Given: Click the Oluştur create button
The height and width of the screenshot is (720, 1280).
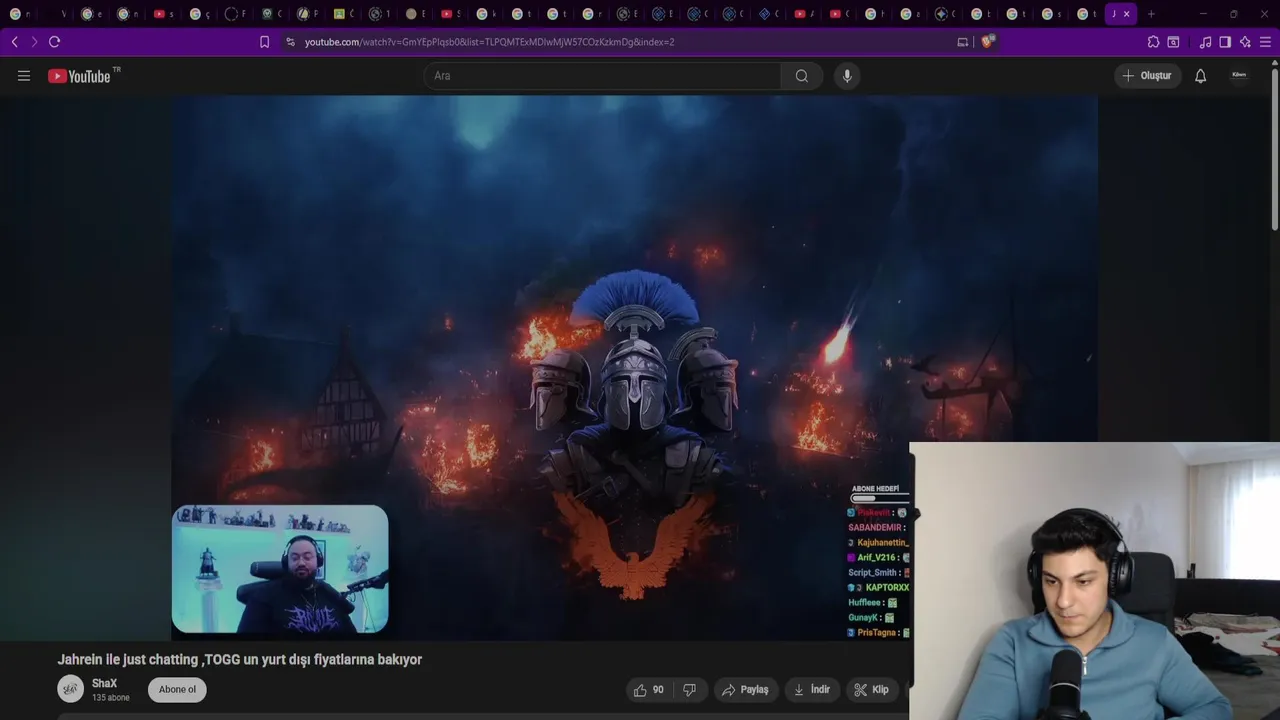Looking at the screenshot, I should [1148, 76].
